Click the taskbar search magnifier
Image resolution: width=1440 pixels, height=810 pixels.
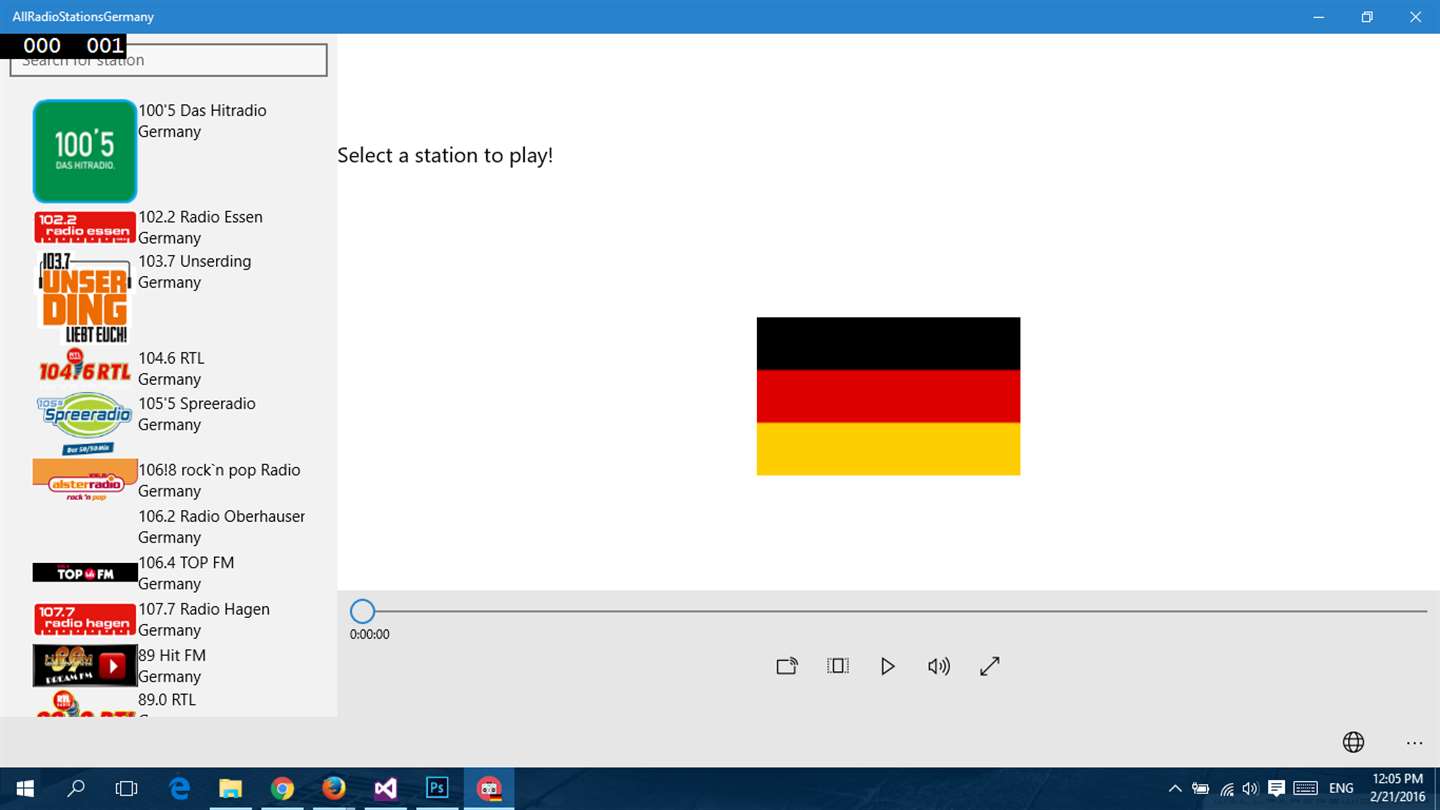[75, 789]
